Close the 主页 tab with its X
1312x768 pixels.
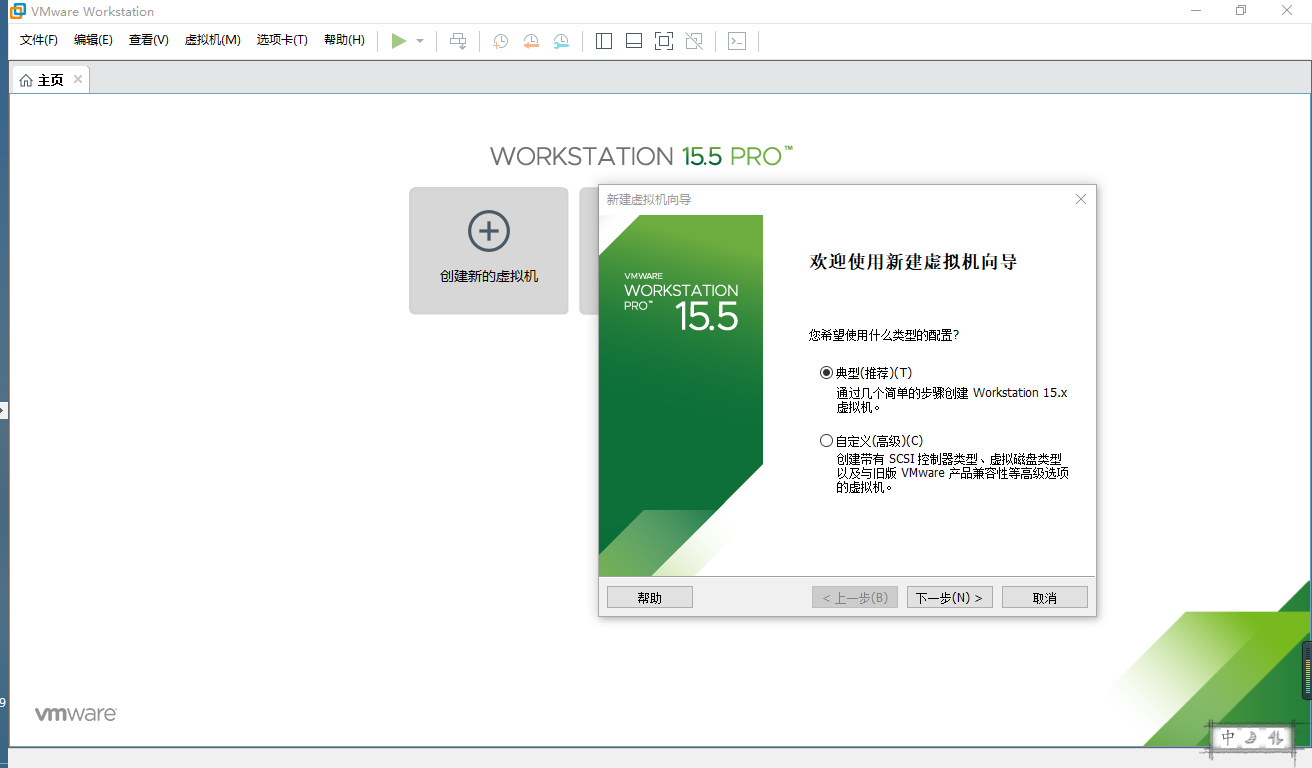click(x=78, y=79)
